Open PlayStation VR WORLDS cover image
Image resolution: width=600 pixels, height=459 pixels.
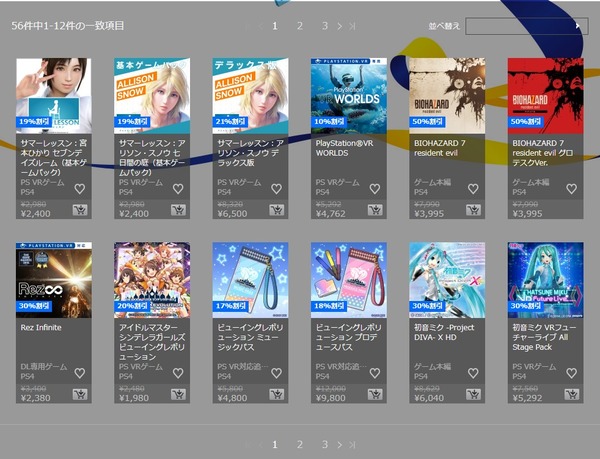tap(349, 96)
